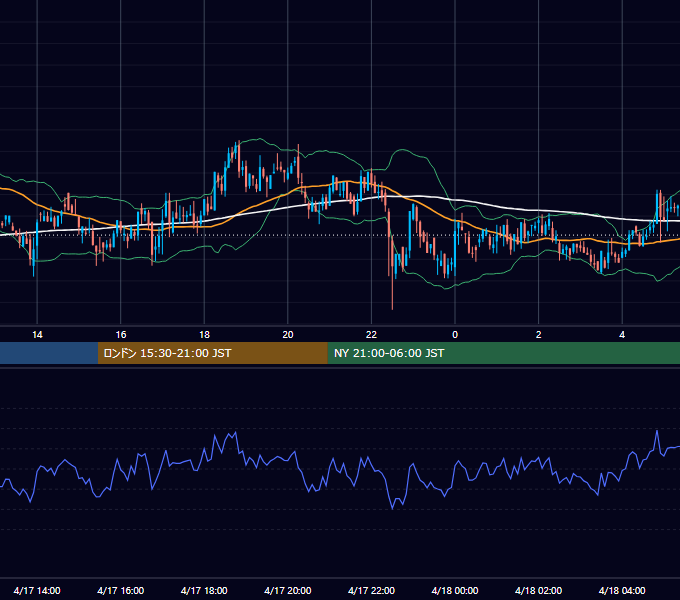The width and height of the screenshot is (680, 600).
Task: Click the 4/17 16:00 date label
Action: [121, 590]
